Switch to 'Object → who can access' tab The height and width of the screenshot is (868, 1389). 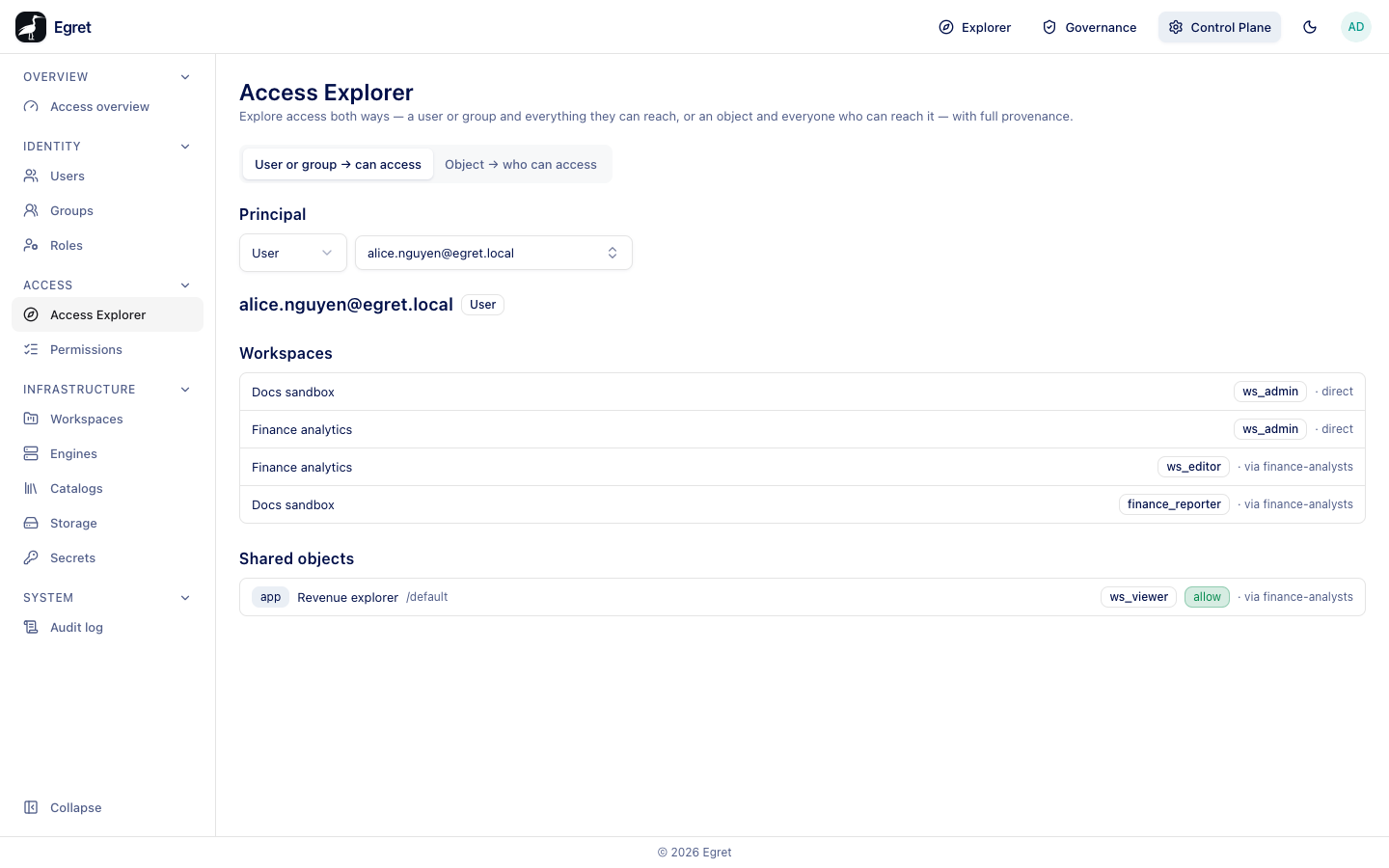pos(521,165)
